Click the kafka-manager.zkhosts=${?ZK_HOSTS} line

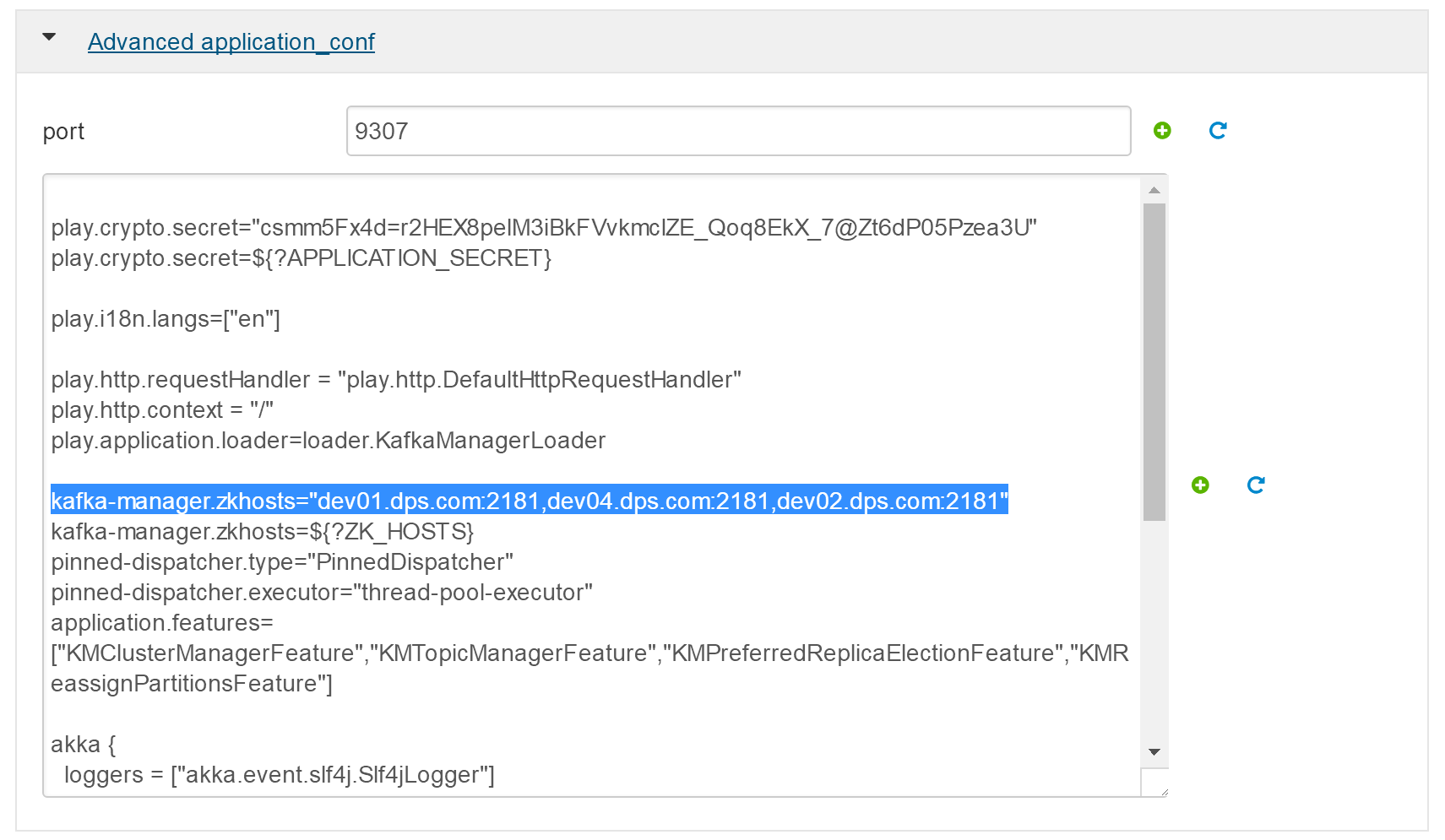262,531
